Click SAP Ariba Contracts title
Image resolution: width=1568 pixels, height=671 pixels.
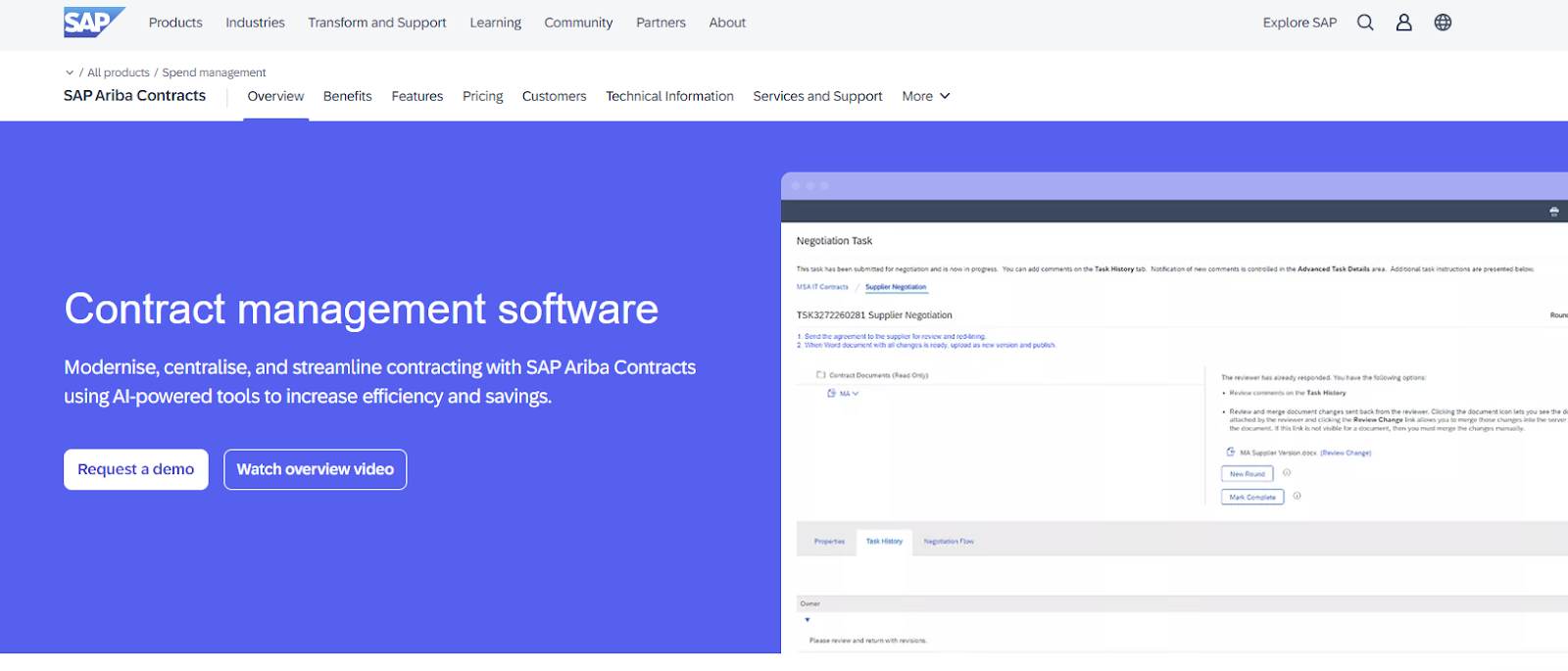134,96
